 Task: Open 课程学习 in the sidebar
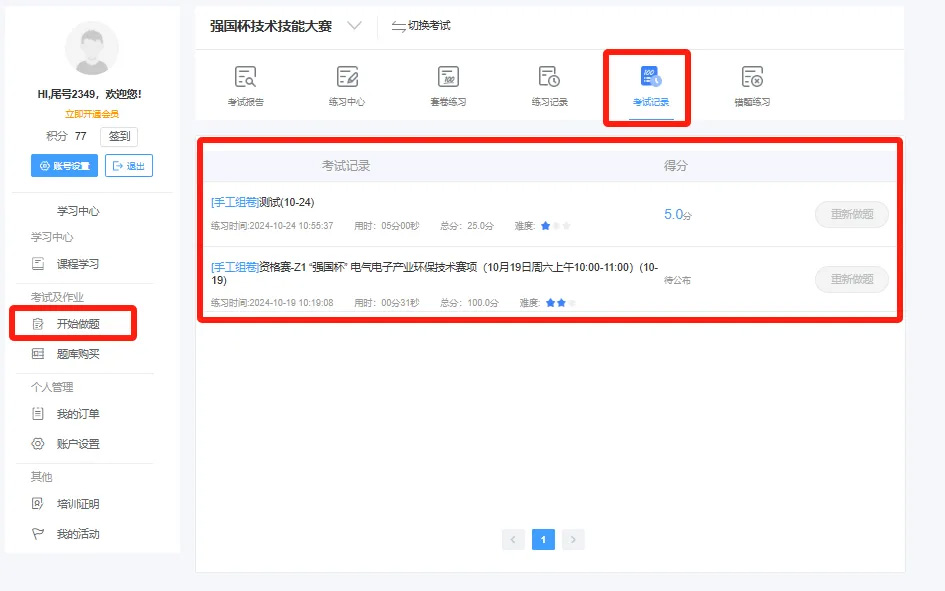(77, 264)
